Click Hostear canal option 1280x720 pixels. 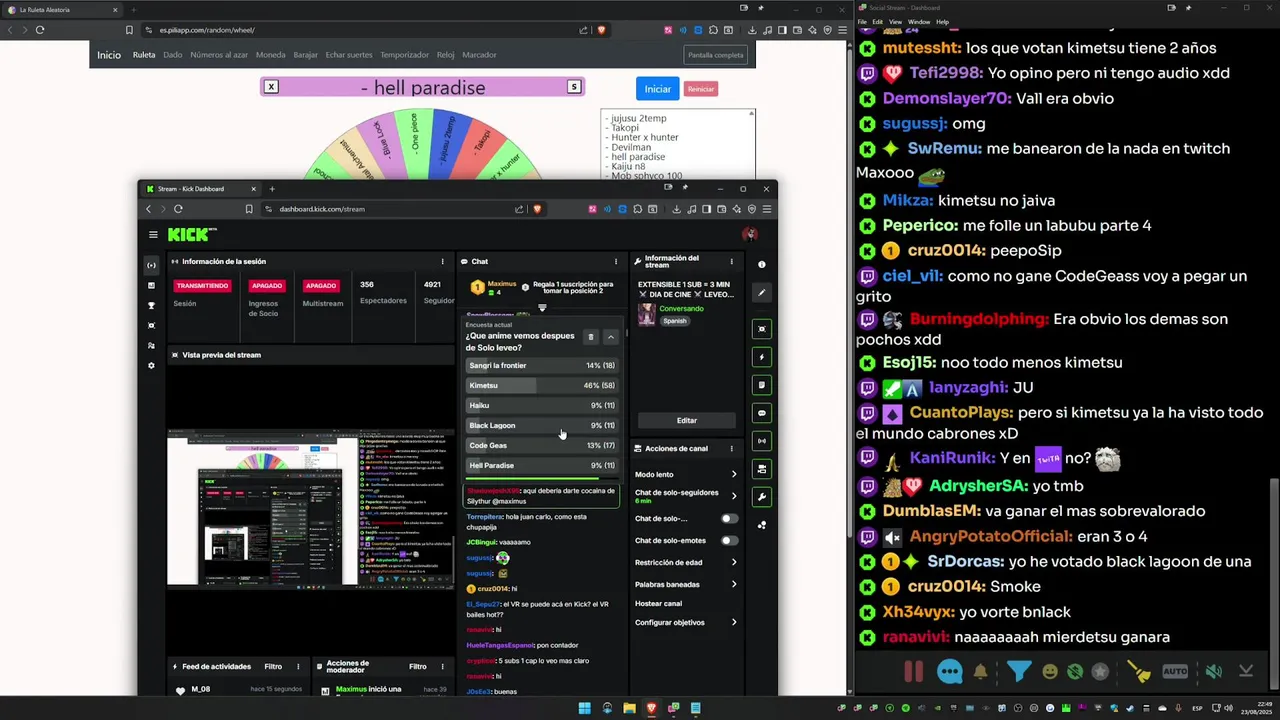658,603
